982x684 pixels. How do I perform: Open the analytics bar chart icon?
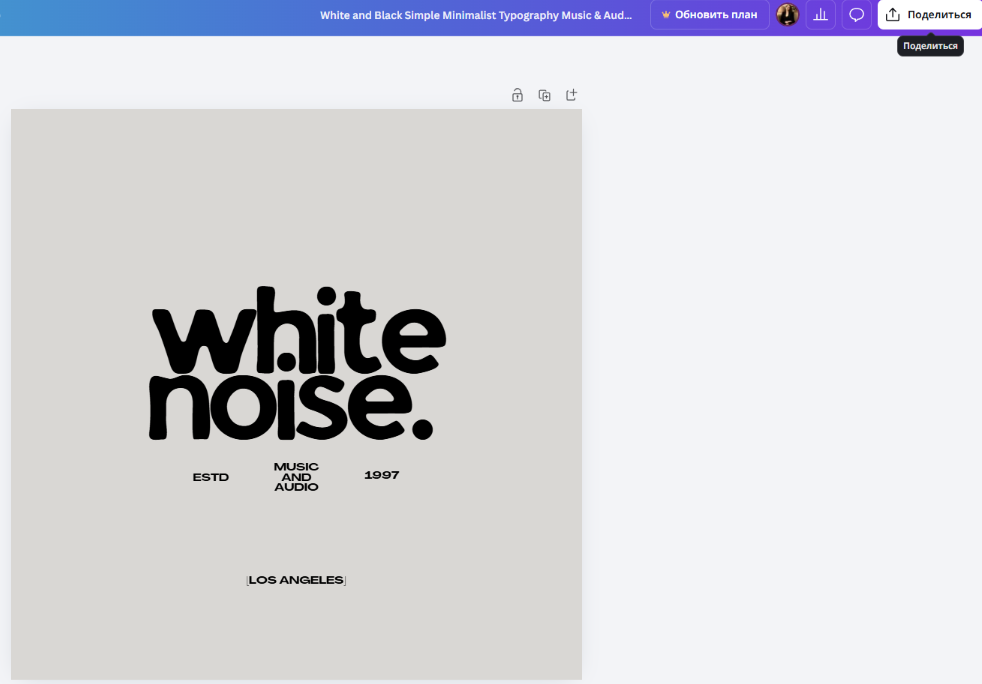(821, 15)
